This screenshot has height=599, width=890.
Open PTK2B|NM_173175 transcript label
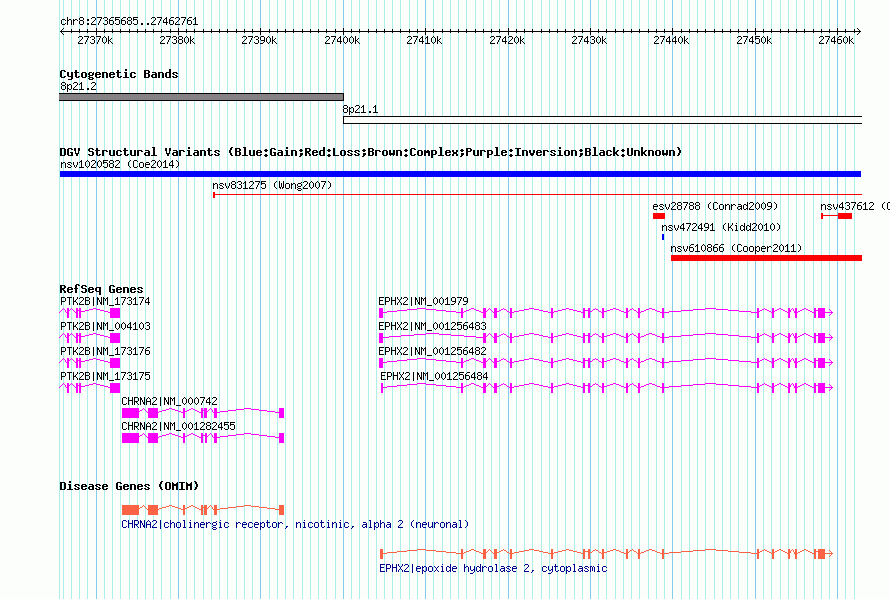click(x=105, y=376)
